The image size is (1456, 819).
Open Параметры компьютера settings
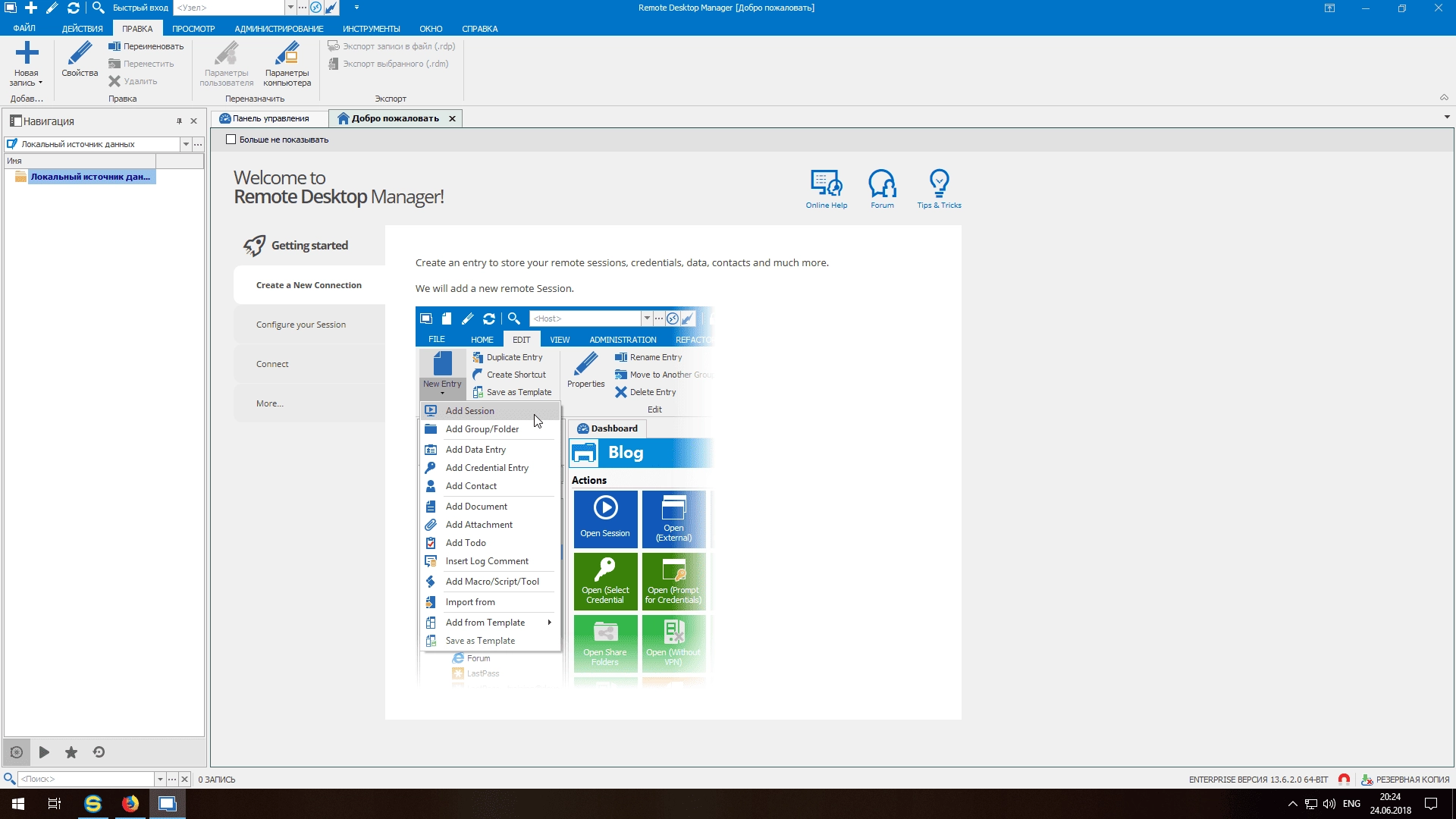pos(287,64)
